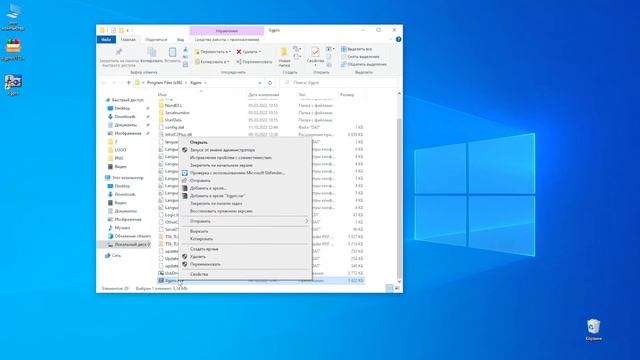Open the Delete button dropdown arrow
Viewport: 640px width, 360px height.
coord(260,52)
